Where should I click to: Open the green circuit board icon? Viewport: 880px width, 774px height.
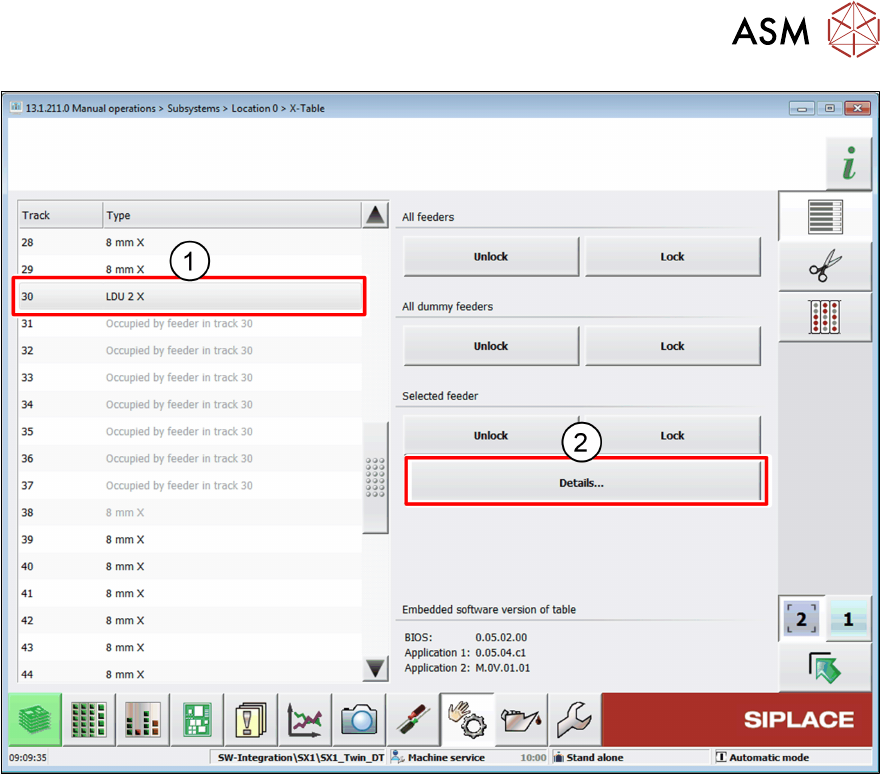[x=197, y=719]
